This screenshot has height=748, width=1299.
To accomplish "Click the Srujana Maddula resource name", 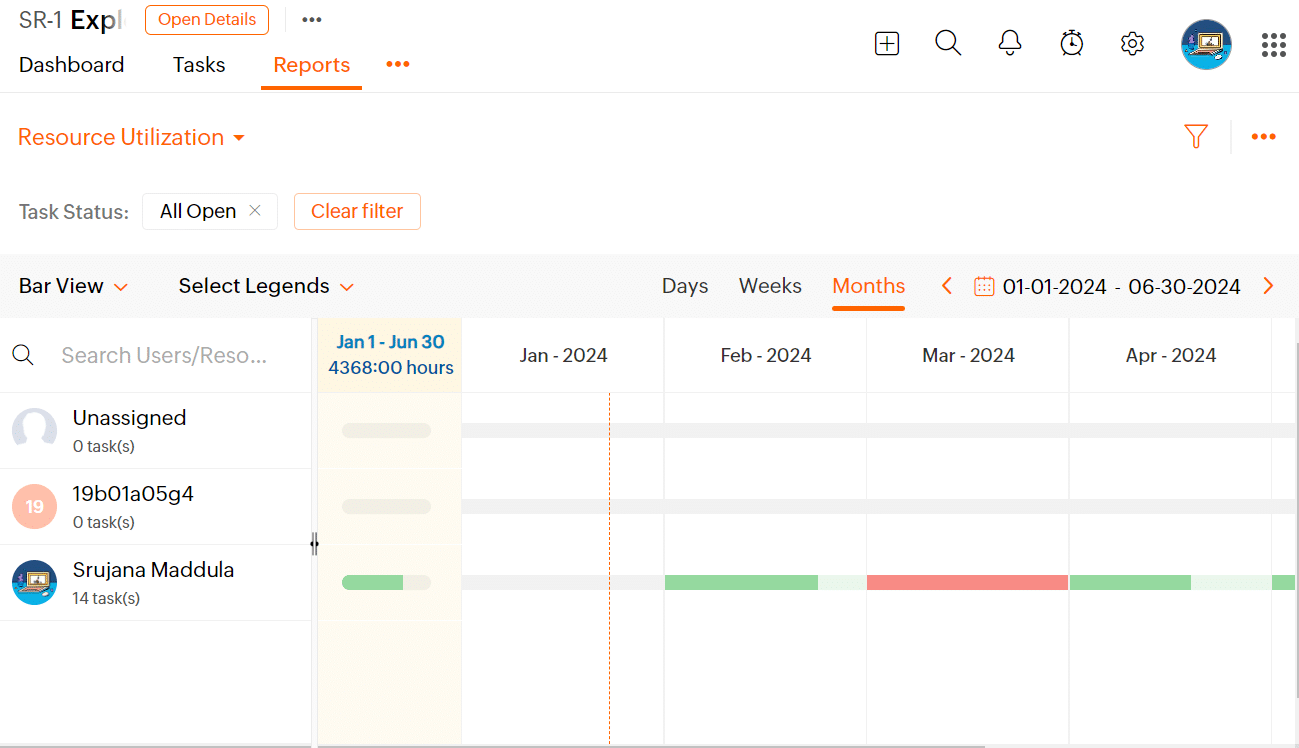I will point(153,570).
